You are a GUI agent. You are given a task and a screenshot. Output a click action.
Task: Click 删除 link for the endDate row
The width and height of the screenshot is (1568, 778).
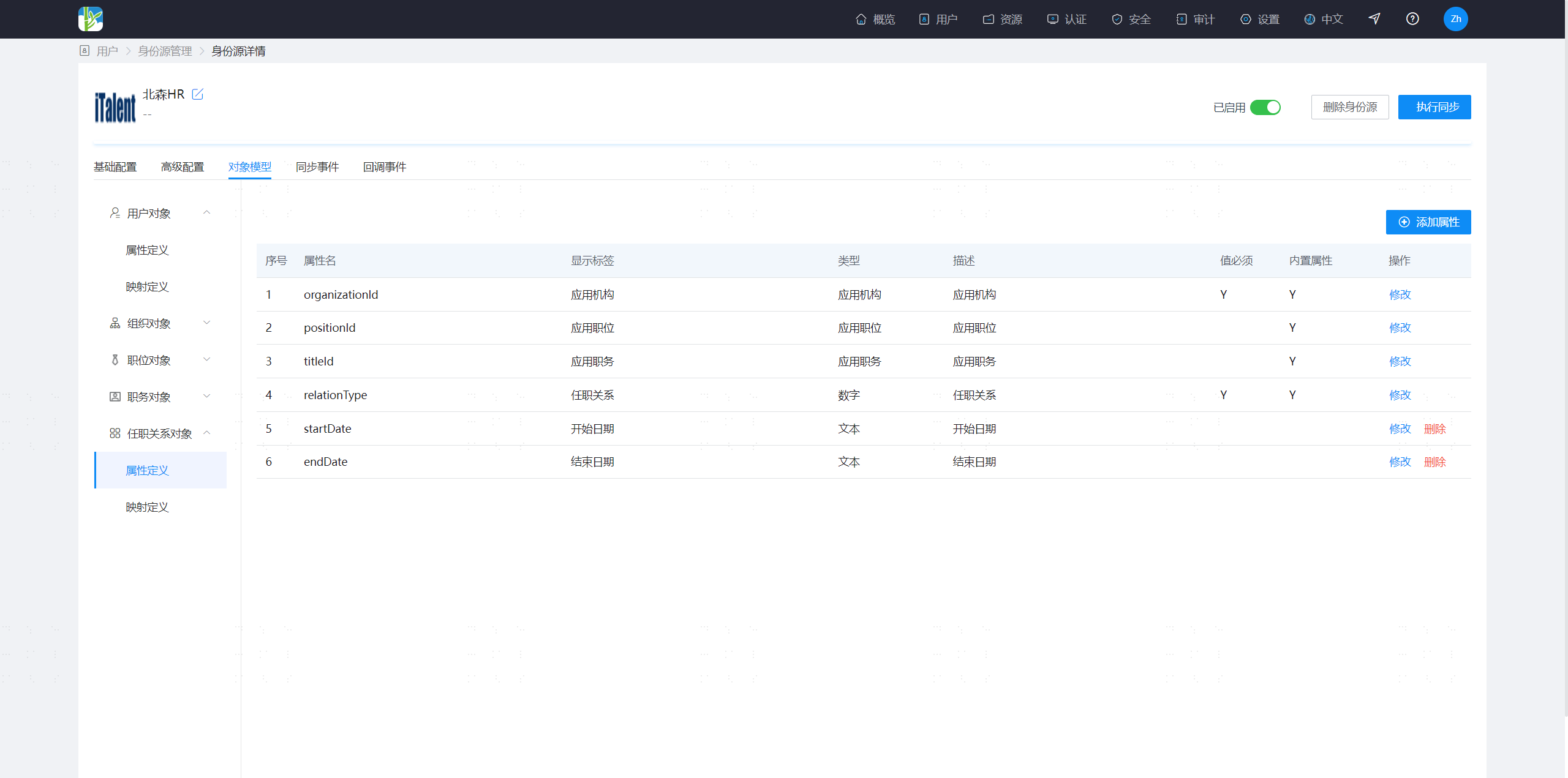tap(1434, 462)
